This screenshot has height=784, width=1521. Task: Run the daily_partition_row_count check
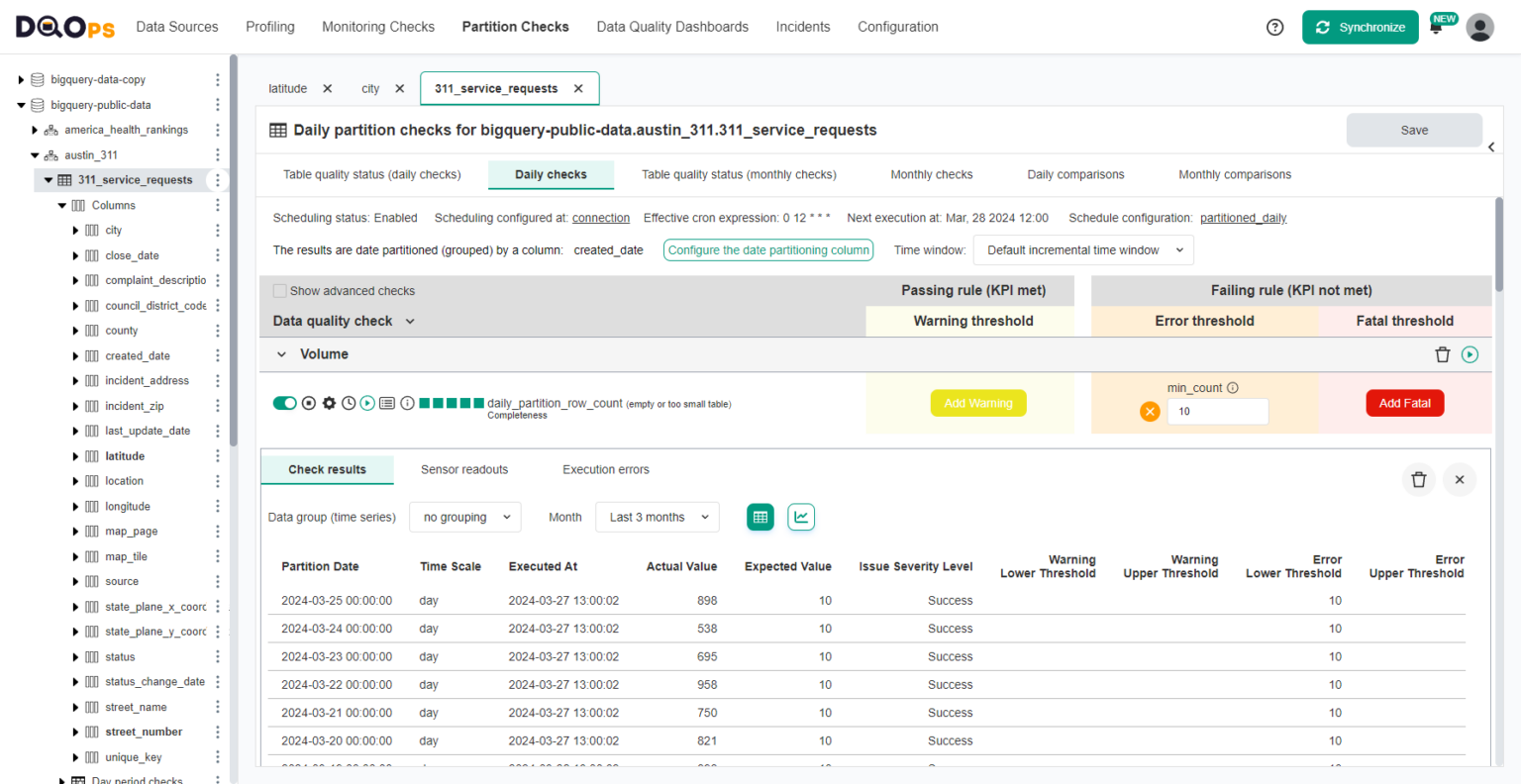(366, 403)
